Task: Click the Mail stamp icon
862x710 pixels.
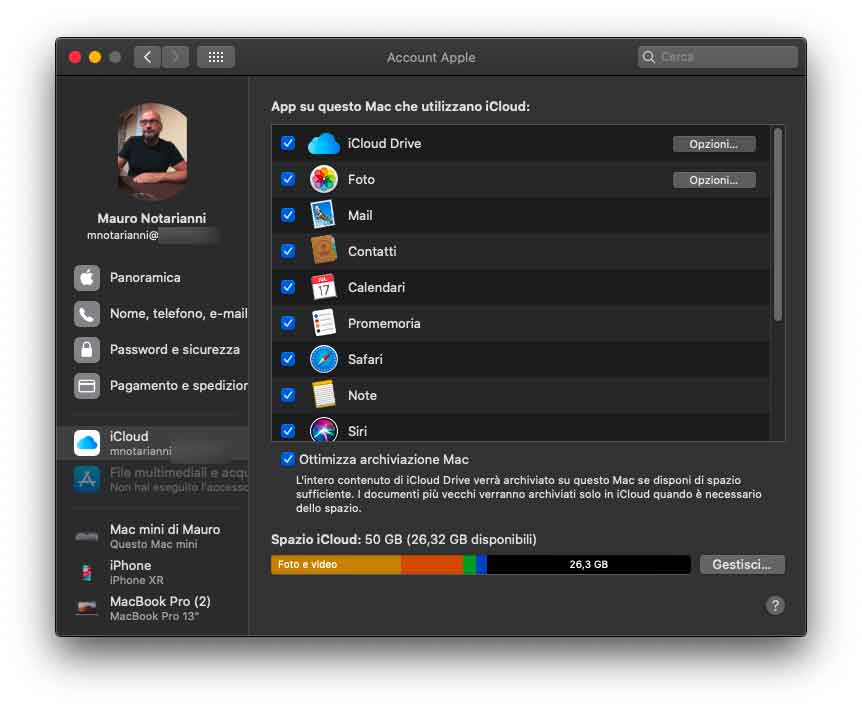Action: 323,215
